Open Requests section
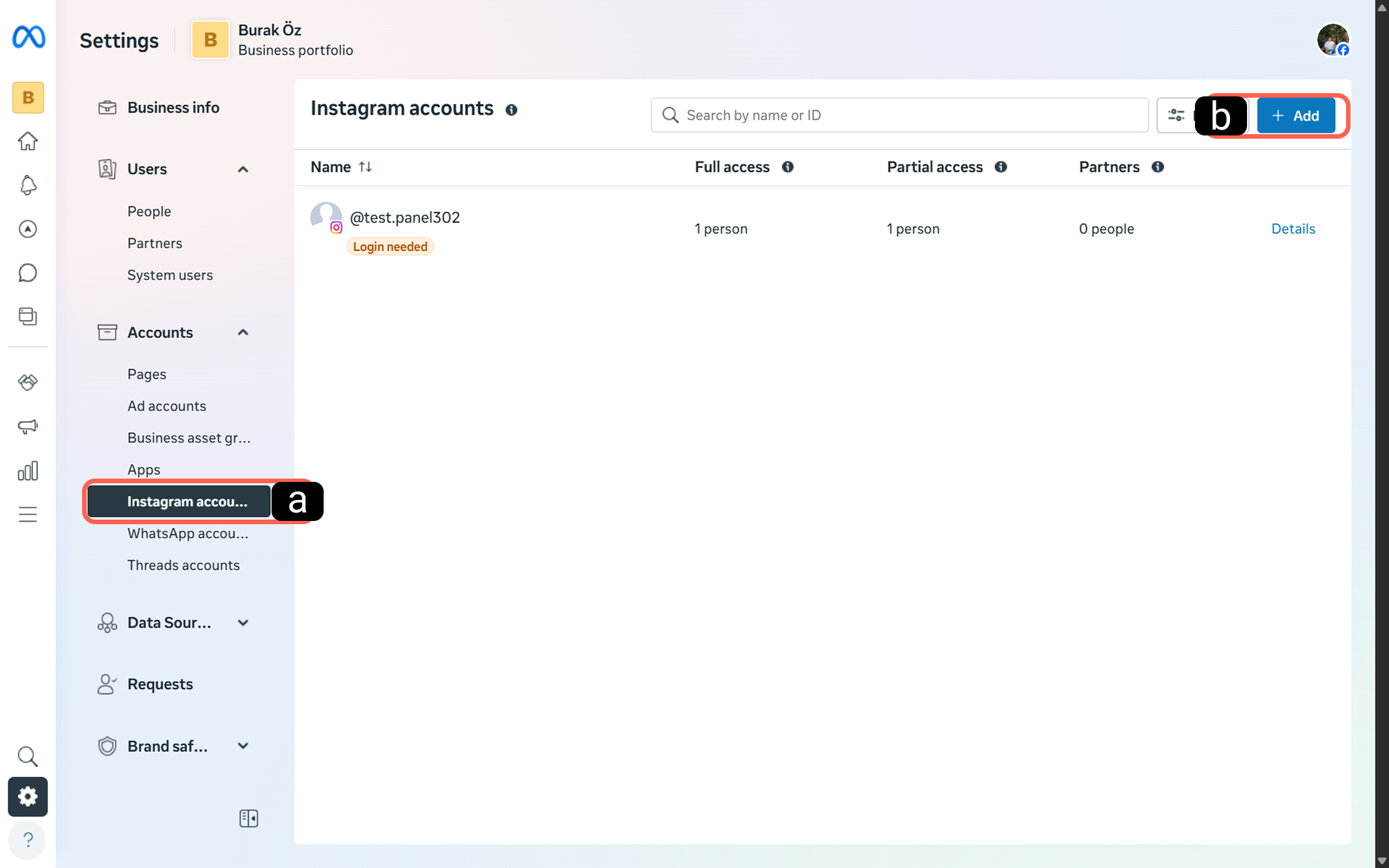The image size is (1389, 868). point(160,684)
